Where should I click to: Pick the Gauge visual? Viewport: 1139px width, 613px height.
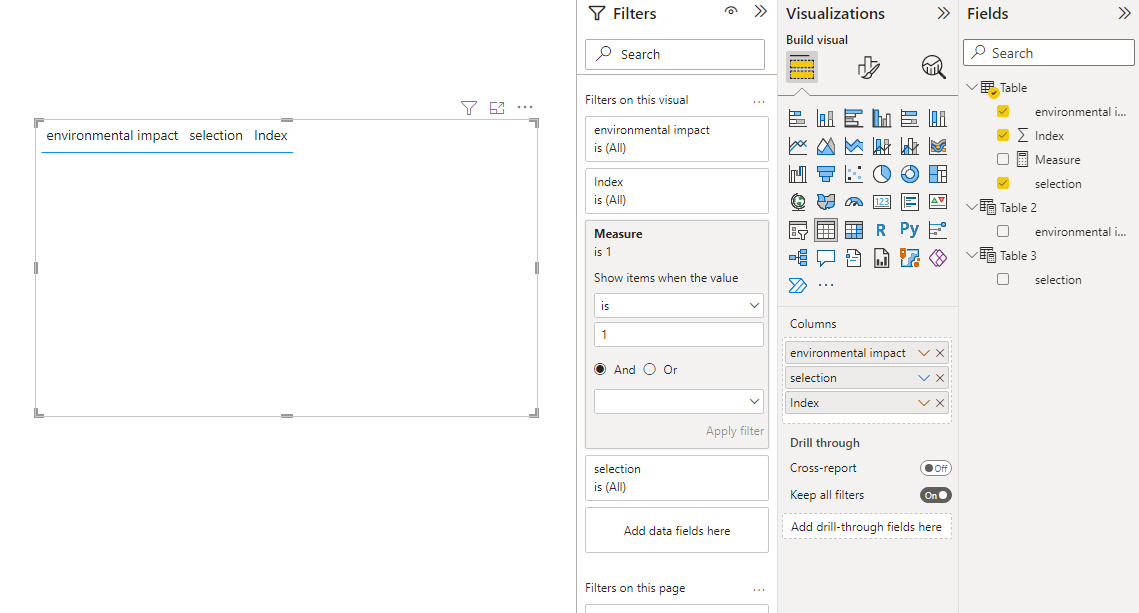pos(854,202)
